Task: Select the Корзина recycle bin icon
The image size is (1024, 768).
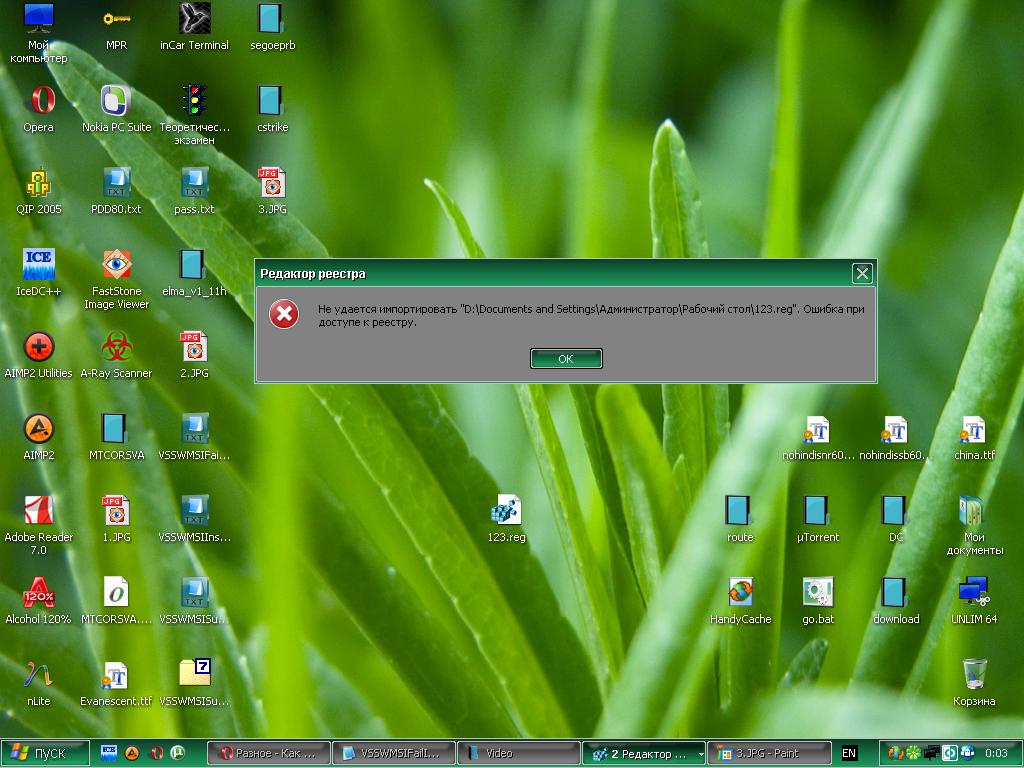Action: tap(974, 682)
